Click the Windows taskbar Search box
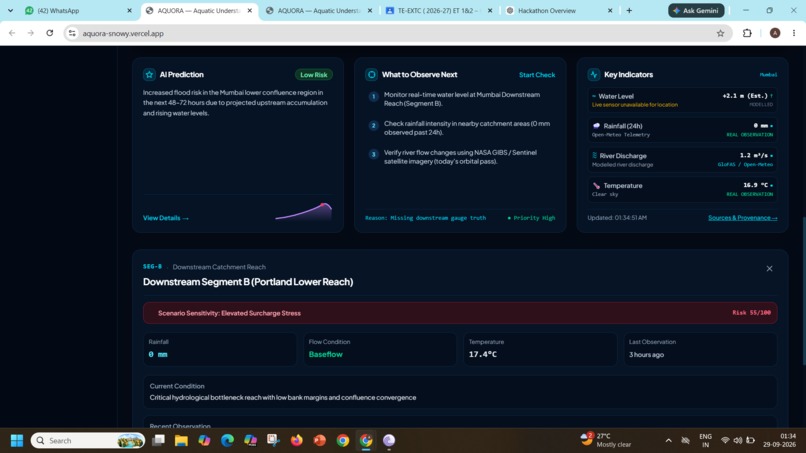The height and width of the screenshot is (453, 806). (x=88, y=441)
